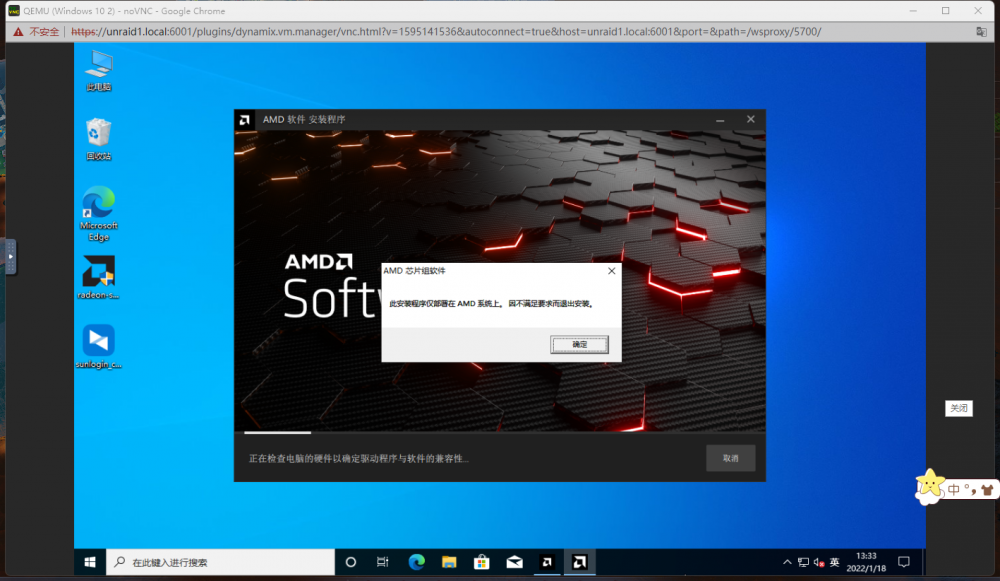Image resolution: width=1000 pixels, height=581 pixels.
Task: Launch Edge from the taskbar
Action: [x=416, y=562]
